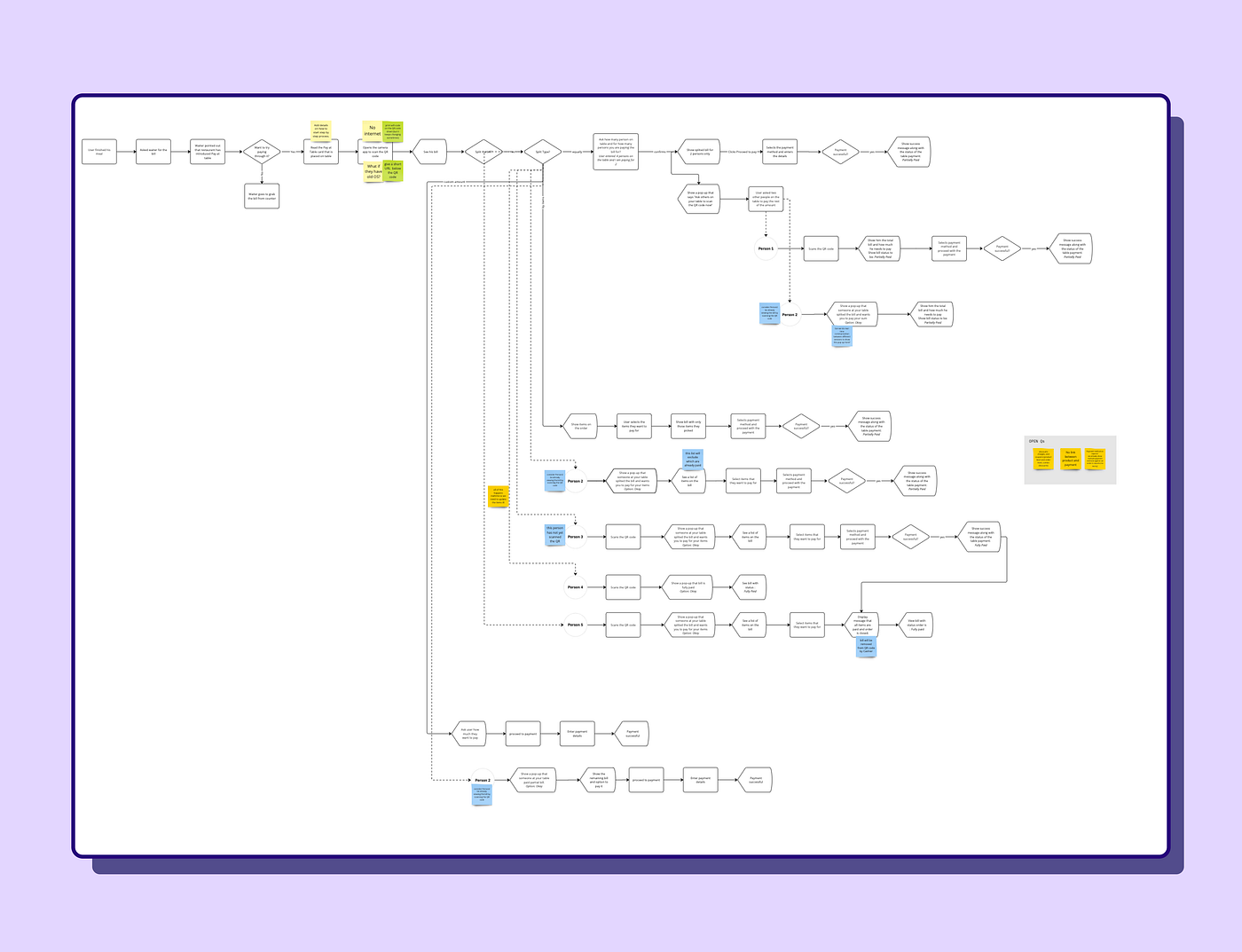Select the 'See bill with status: Fully Paid' node
Image resolution: width=1242 pixels, height=952 pixels.
(x=749, y=587)
